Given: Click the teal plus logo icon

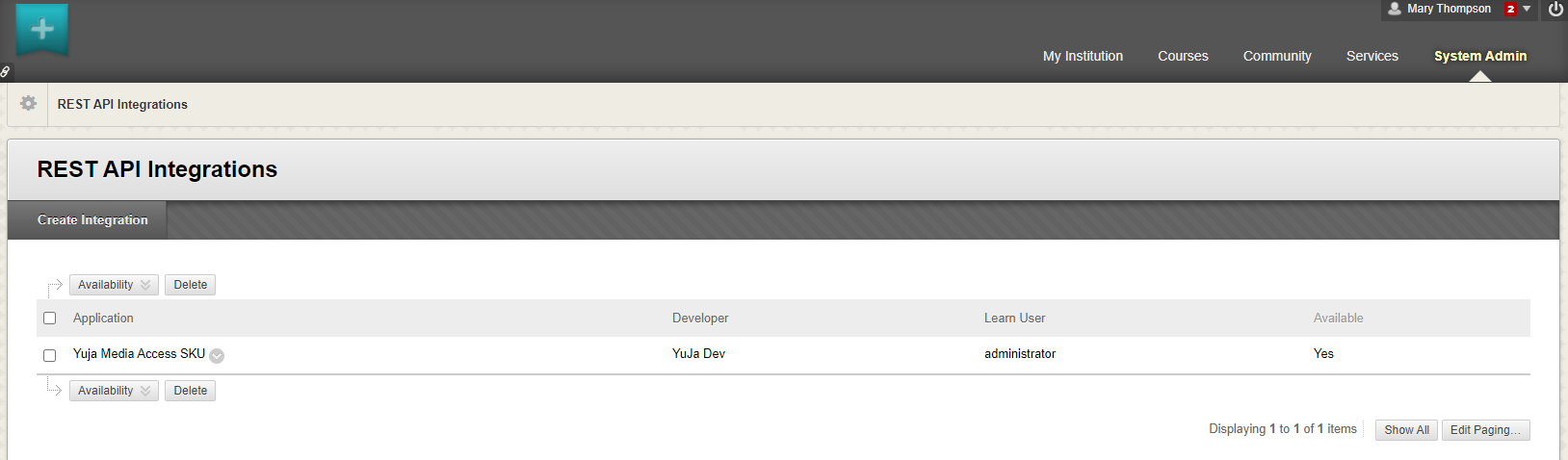Looking at the screenshot, I should click(42, 29).
